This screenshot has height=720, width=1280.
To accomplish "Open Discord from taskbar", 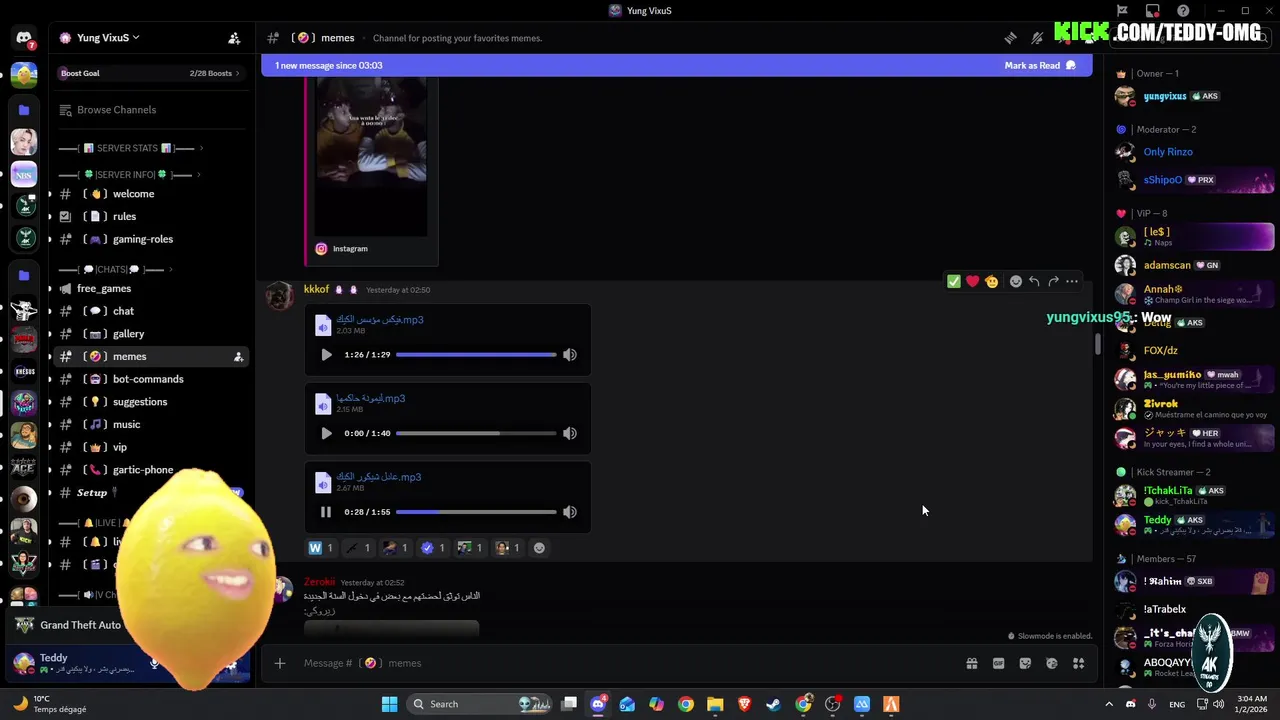I will tap(598, 704).
